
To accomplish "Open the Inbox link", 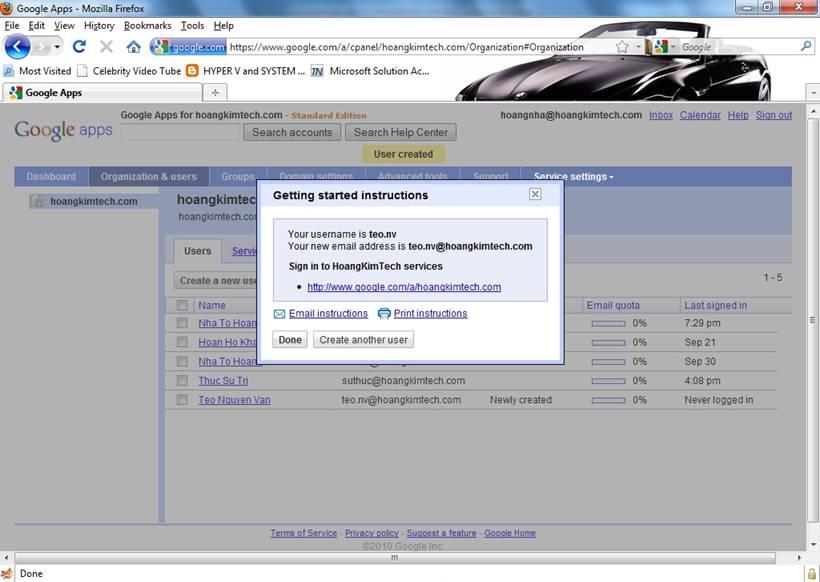I will coord(660,115).
